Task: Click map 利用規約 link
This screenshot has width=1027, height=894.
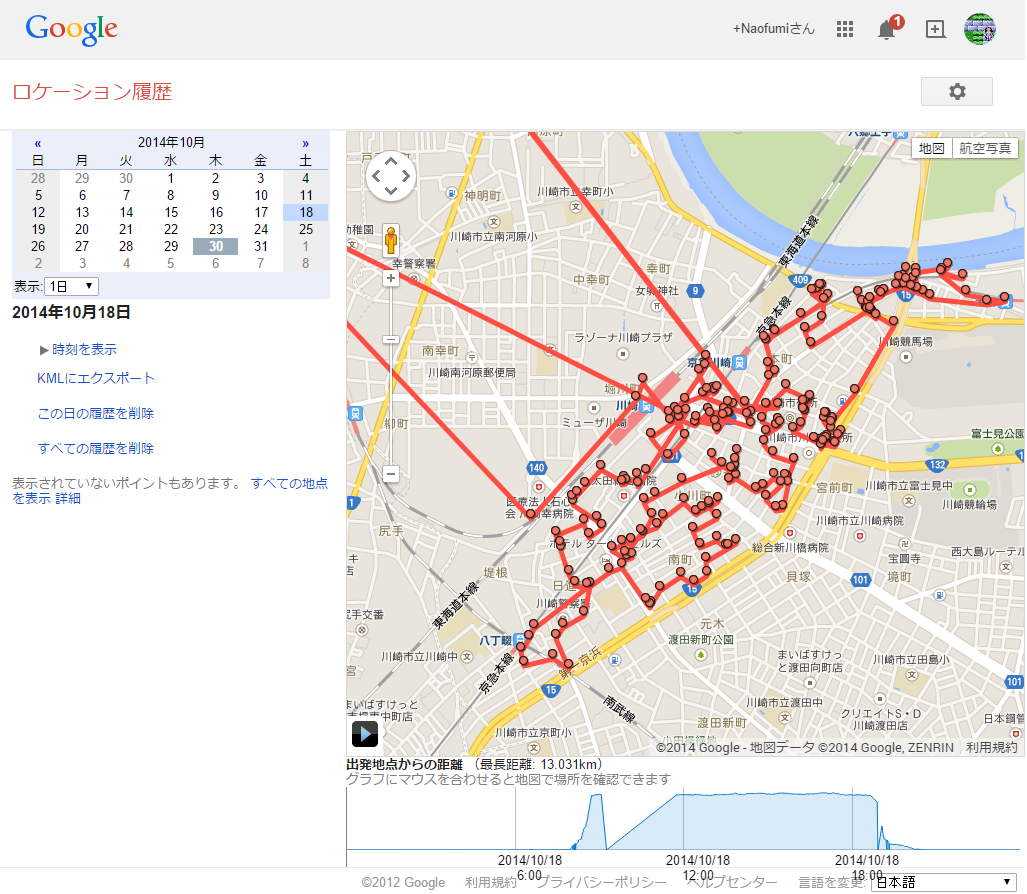Action: click(991, 747)
